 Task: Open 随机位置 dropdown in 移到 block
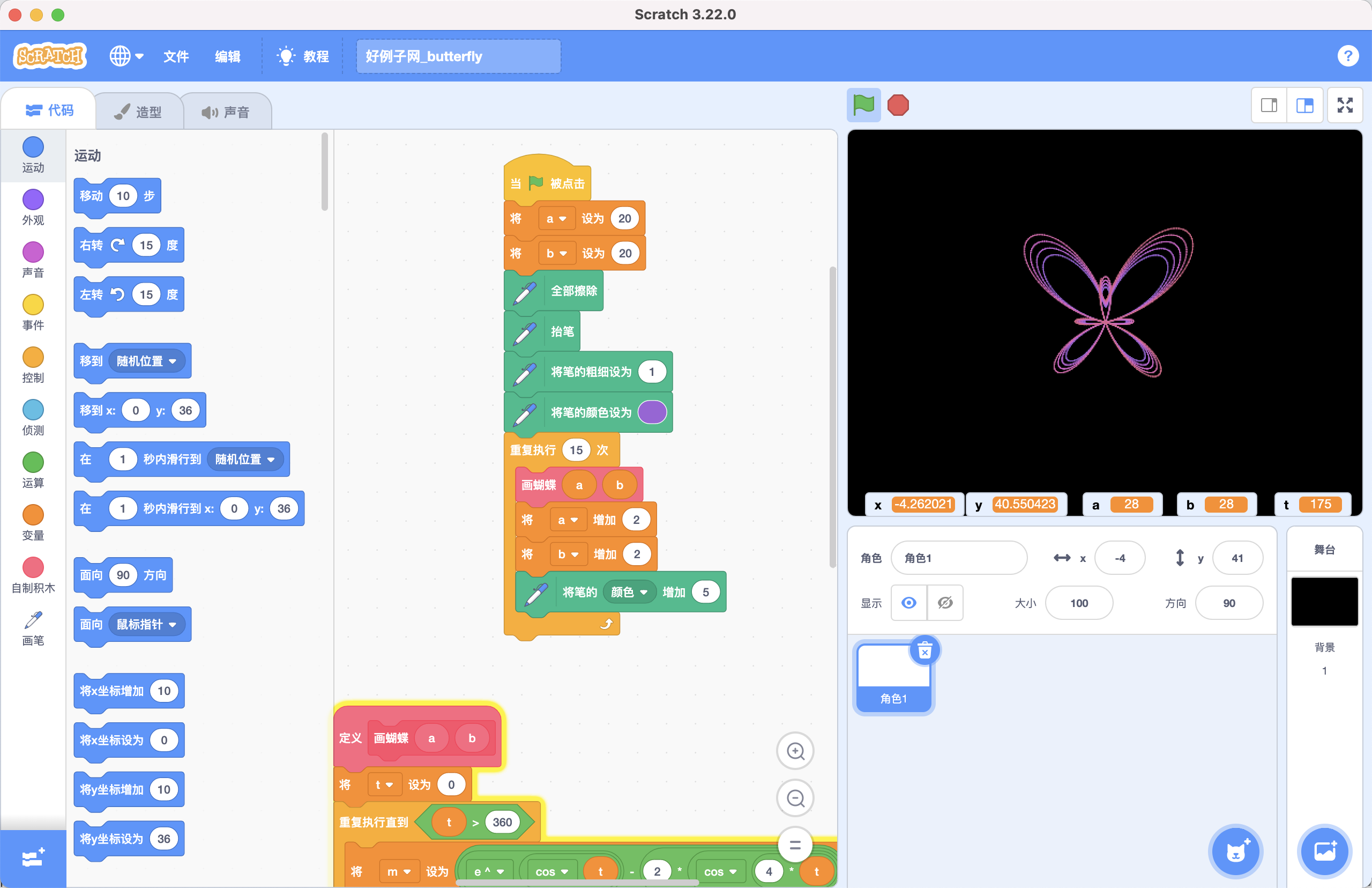[x=146, y=361]
